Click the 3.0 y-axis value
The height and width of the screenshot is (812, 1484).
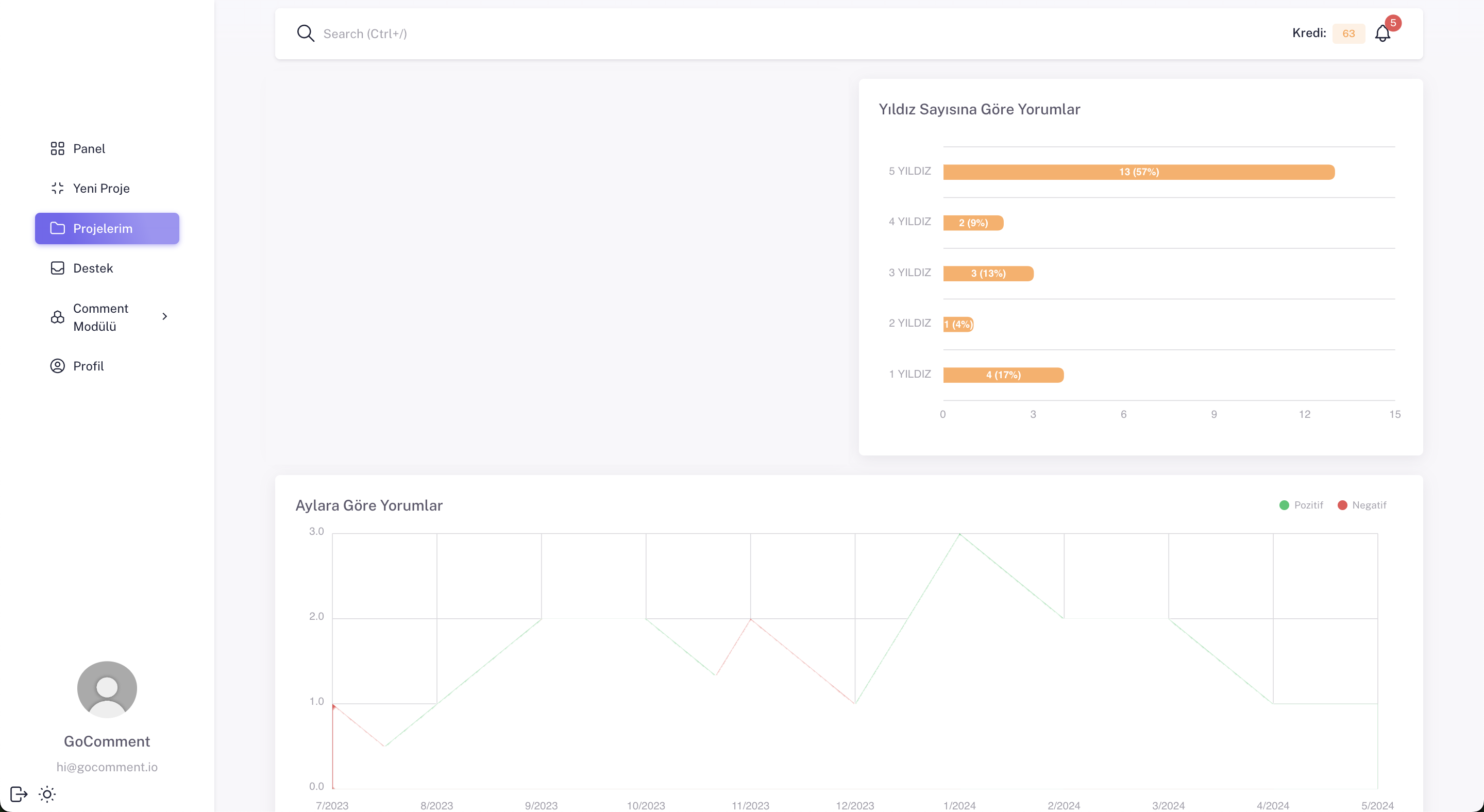click(316, 531)
